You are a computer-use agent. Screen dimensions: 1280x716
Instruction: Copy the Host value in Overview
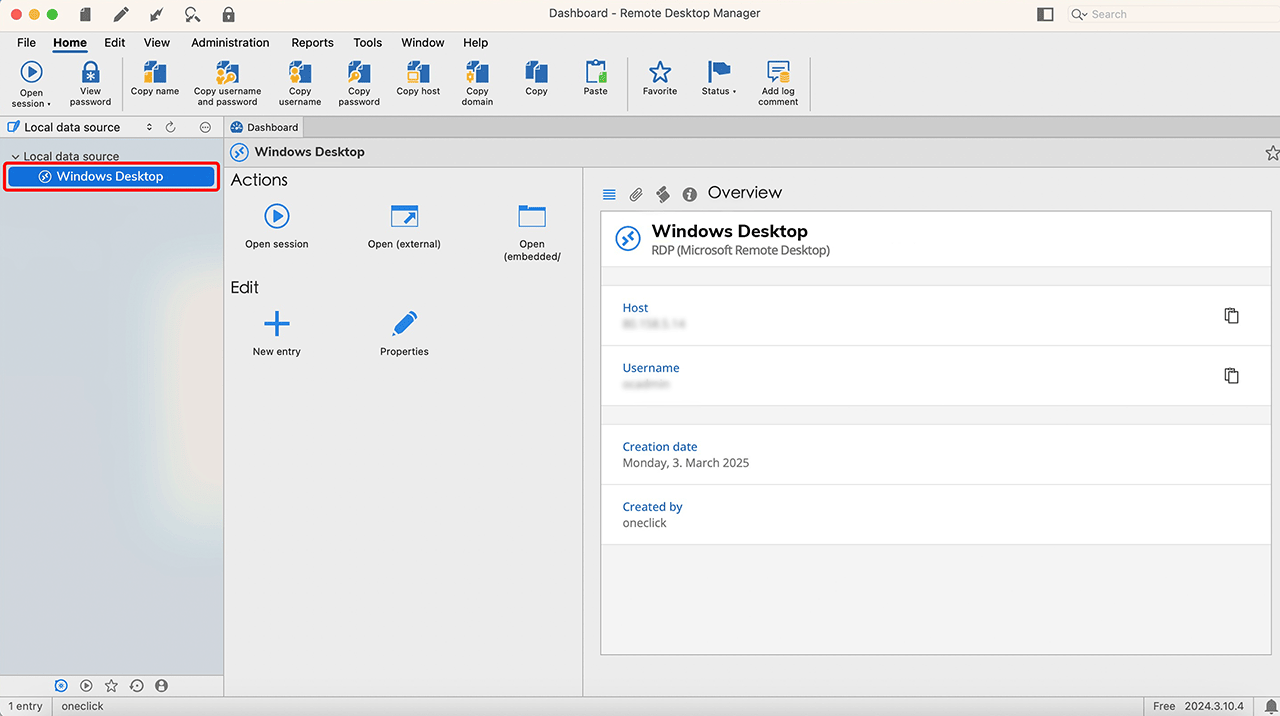point(1231,316)
